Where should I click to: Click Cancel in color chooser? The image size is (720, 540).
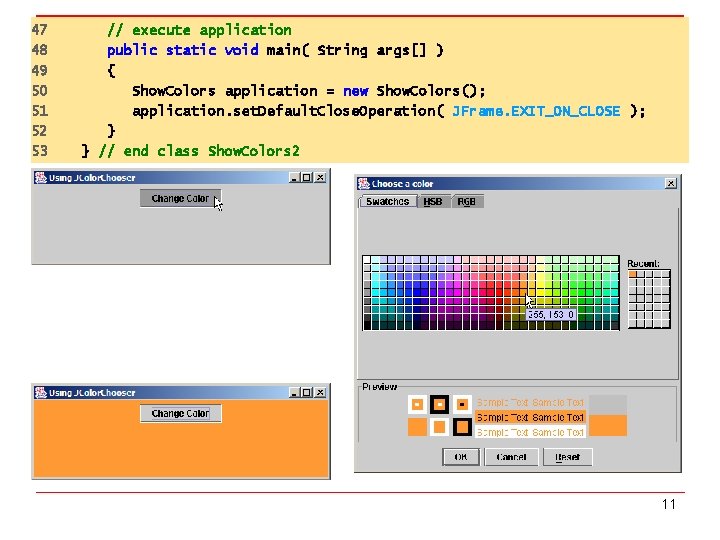(511, 457)
